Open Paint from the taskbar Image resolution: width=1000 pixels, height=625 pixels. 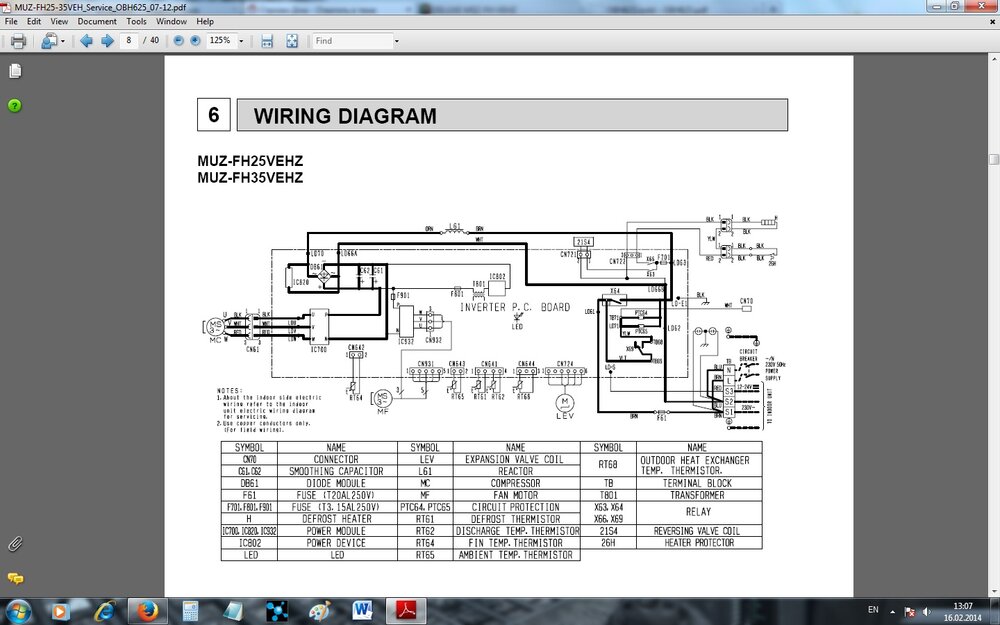(320, 612)
